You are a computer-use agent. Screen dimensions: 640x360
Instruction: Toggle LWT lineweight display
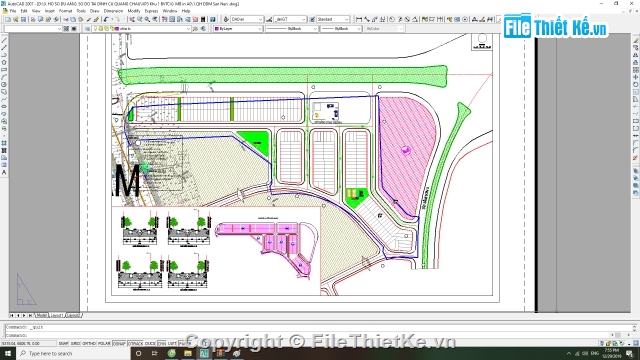pyautogui.click(x=172, y=344)
